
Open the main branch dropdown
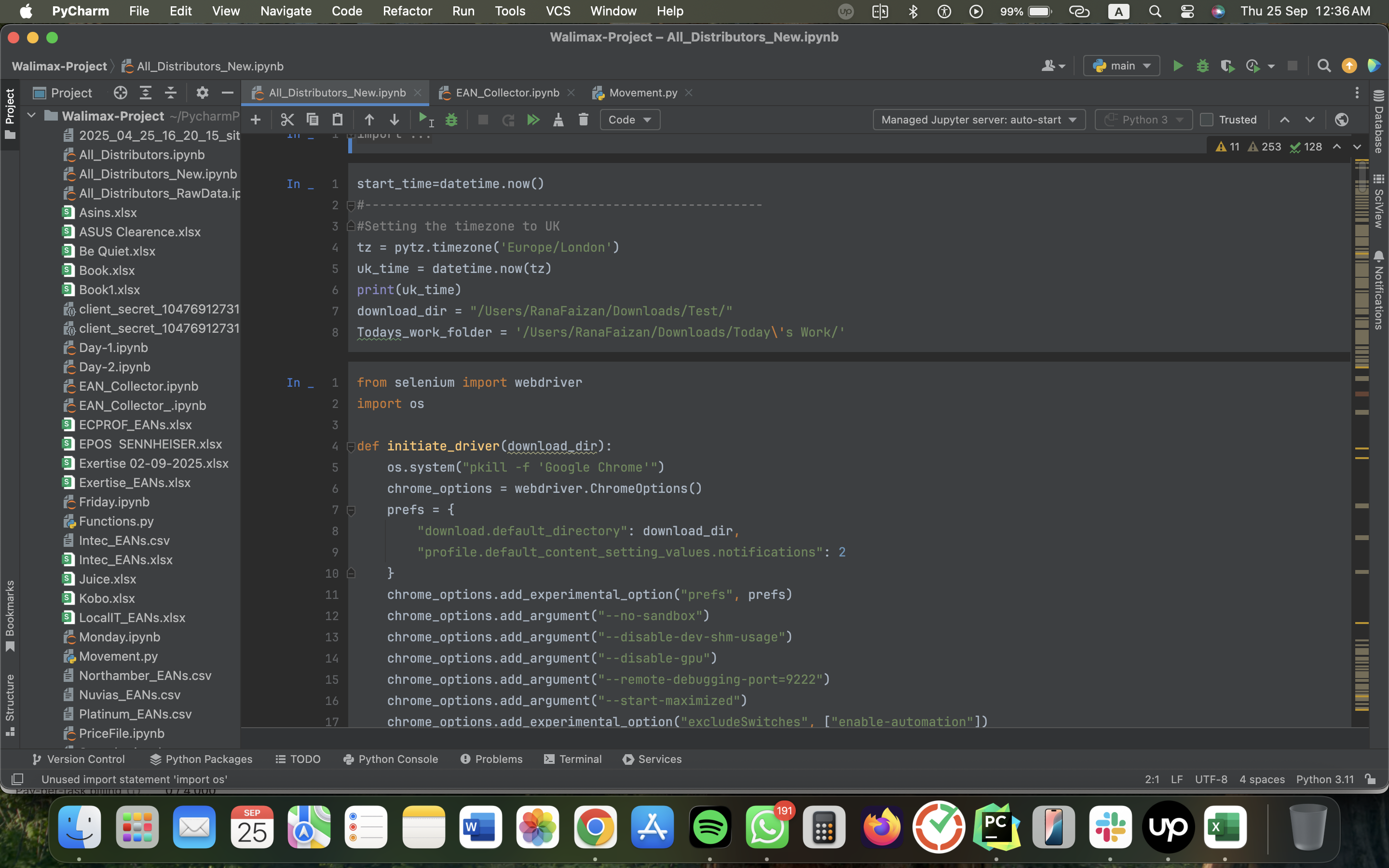coord(1120,66)
